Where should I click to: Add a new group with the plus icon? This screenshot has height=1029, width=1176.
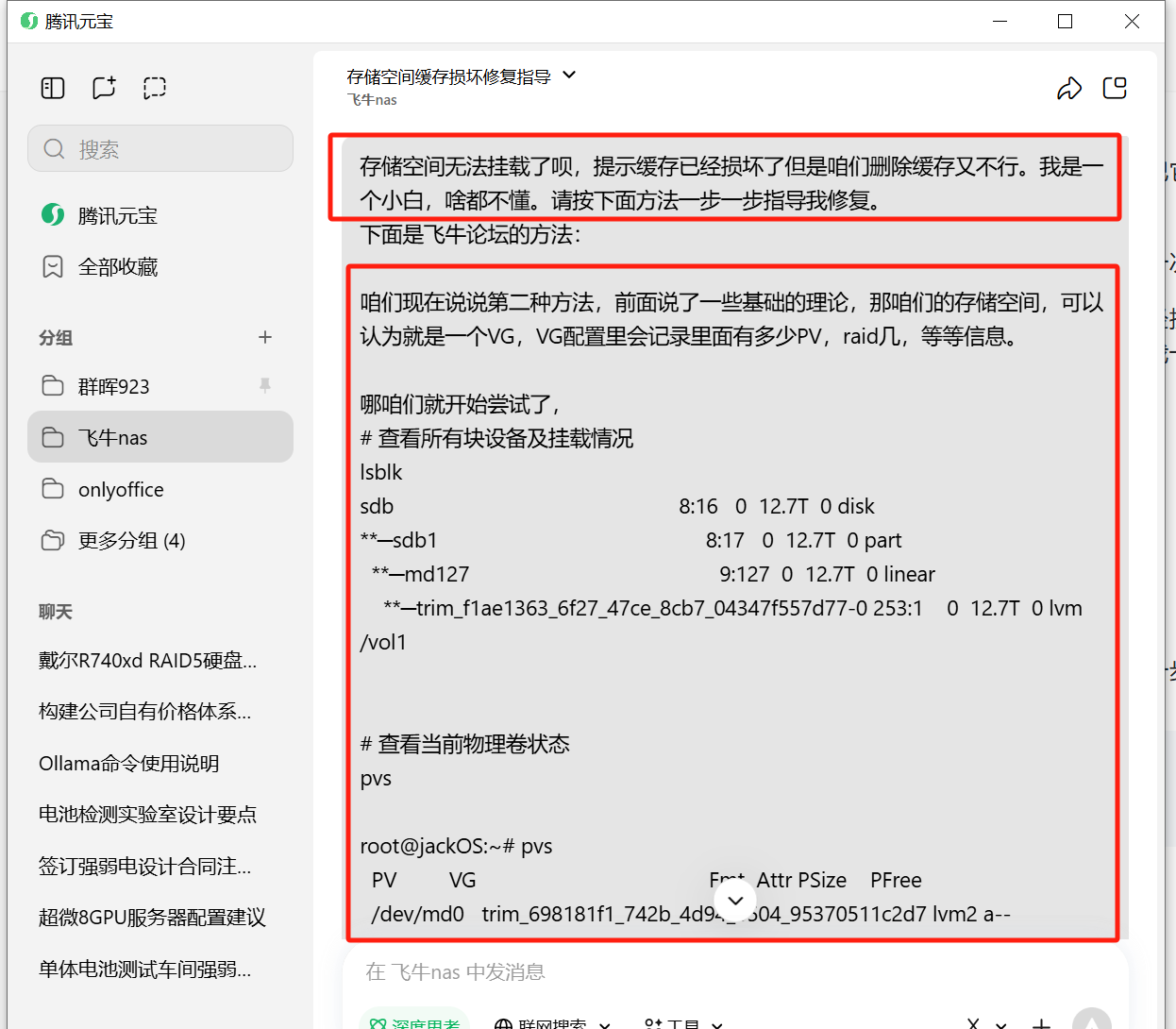coord(265,337)
